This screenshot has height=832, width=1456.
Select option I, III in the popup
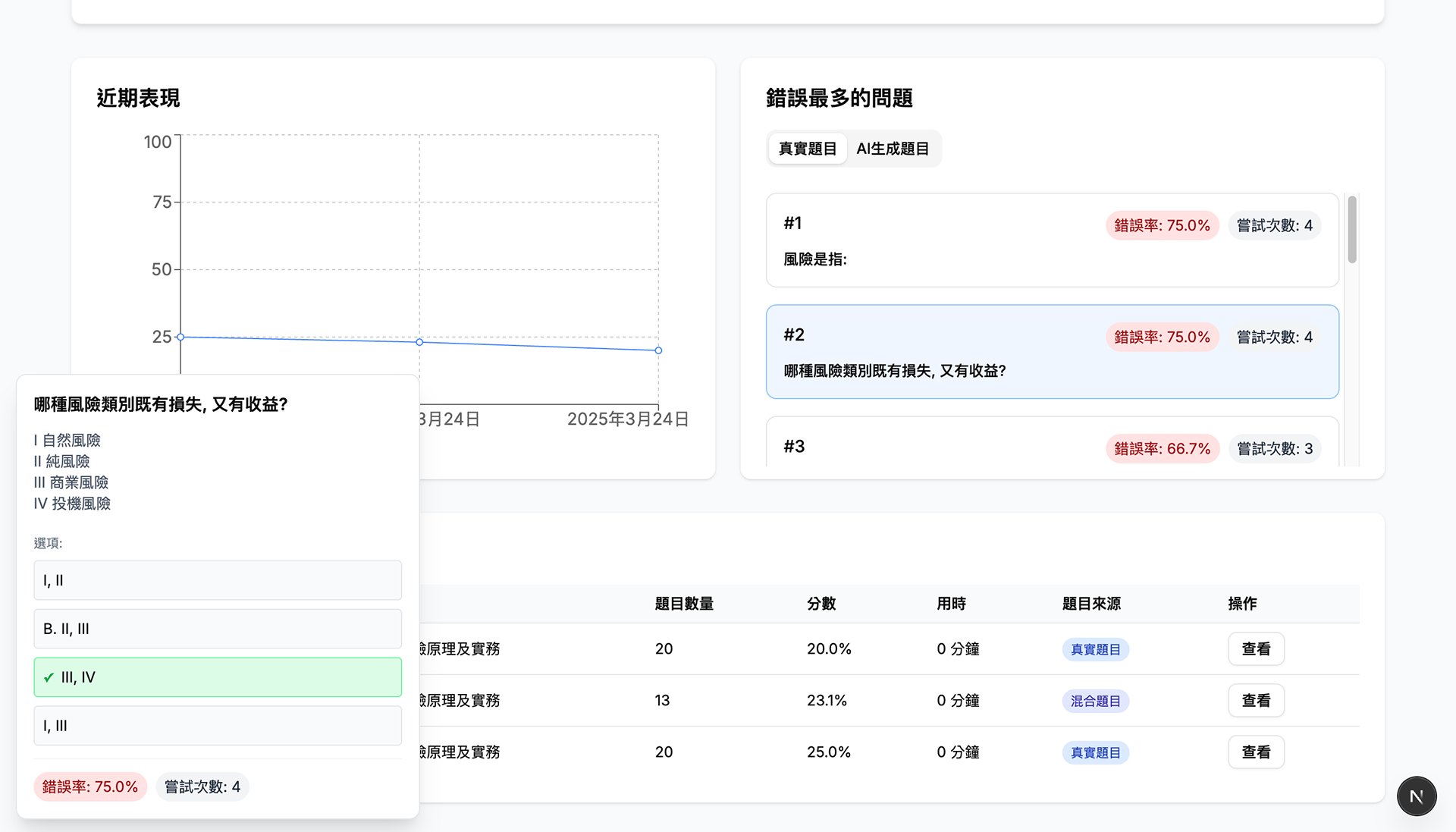(x=218, y=726)
